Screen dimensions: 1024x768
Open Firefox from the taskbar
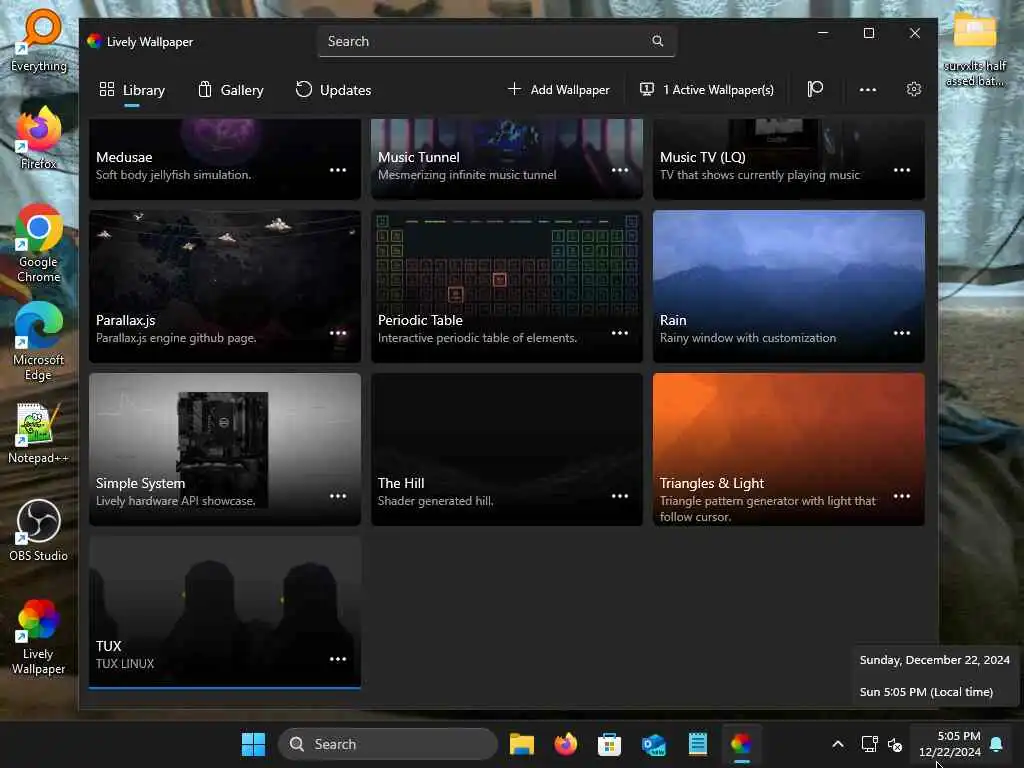[566, 744]
